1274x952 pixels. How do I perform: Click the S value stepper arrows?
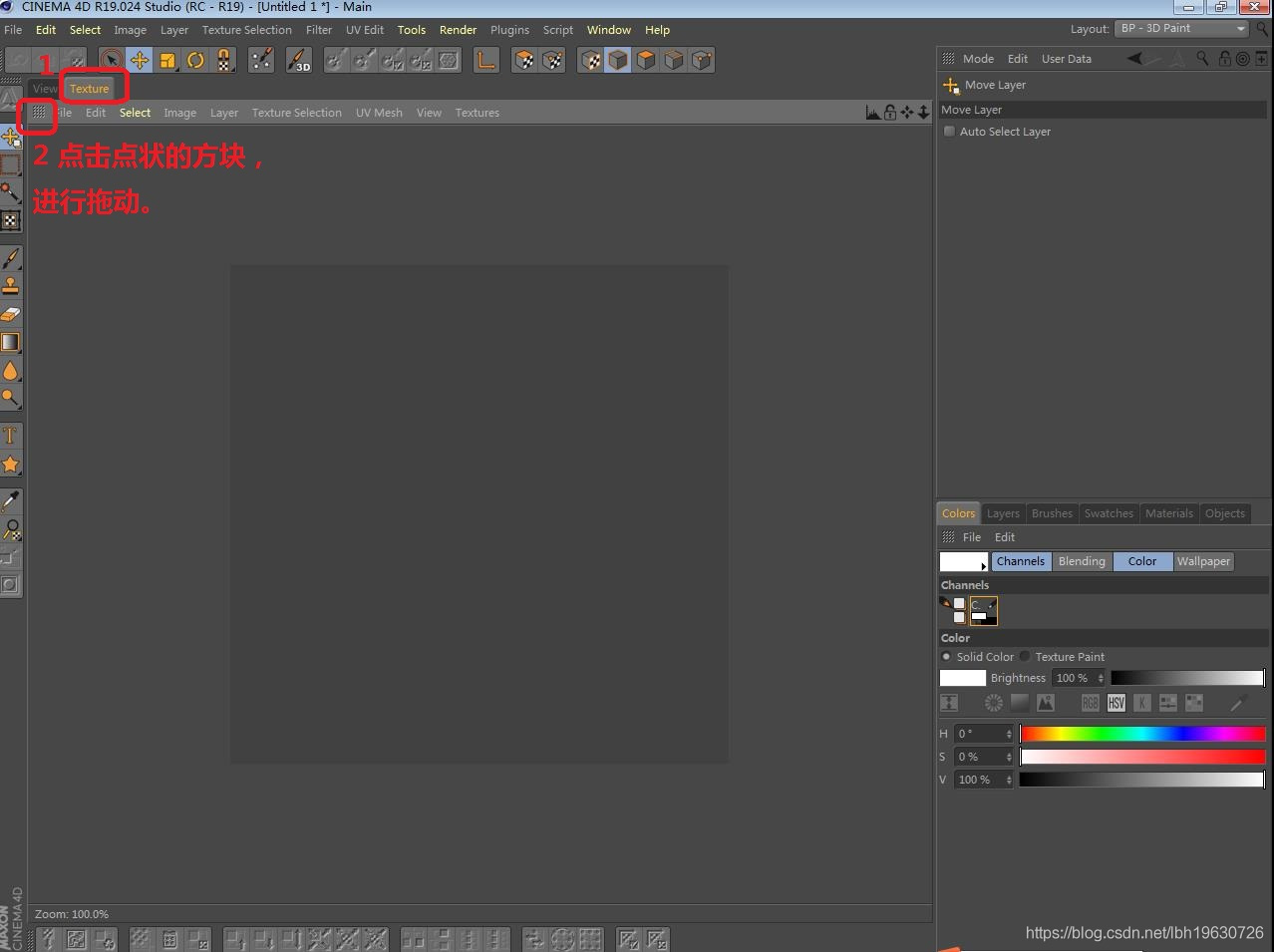[x=1009, y=757]
